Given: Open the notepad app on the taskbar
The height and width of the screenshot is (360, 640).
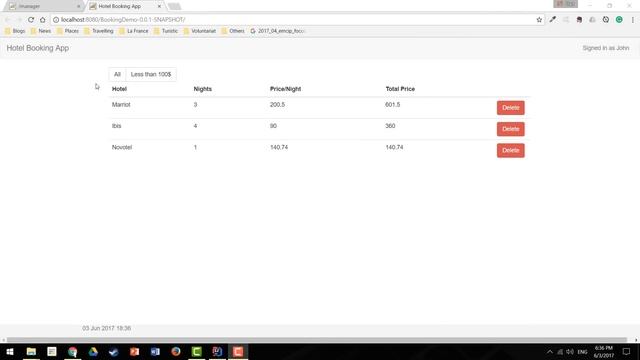Looking at the screenshot, I should [x=52, y=351].
